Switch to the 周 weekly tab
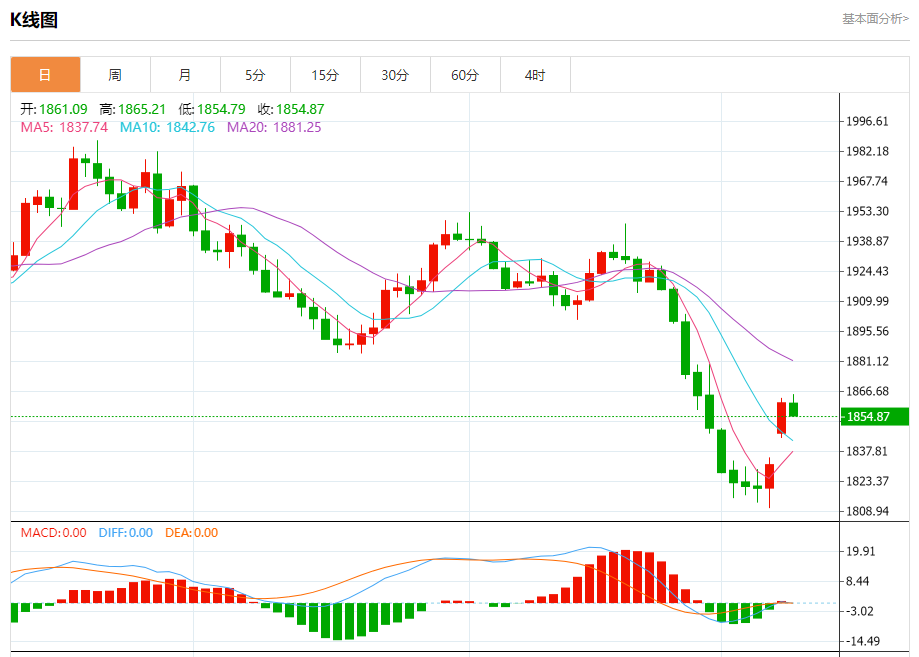This screenshot has height=657, width=919. point(115,74)
